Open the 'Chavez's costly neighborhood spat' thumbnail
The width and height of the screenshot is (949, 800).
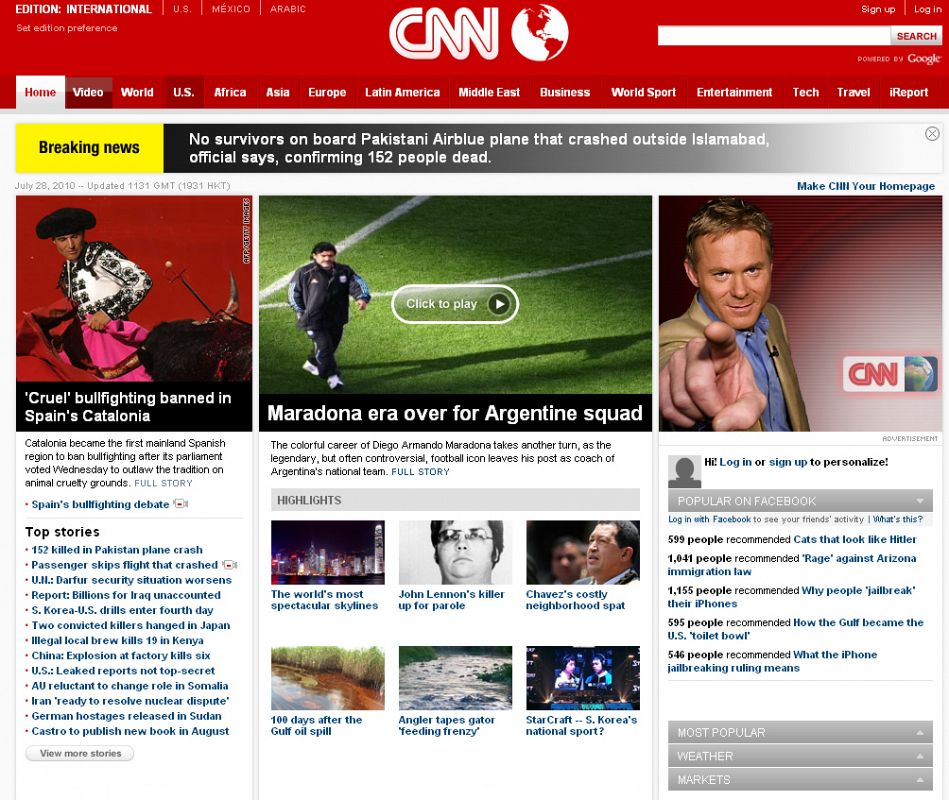point(582,552)
